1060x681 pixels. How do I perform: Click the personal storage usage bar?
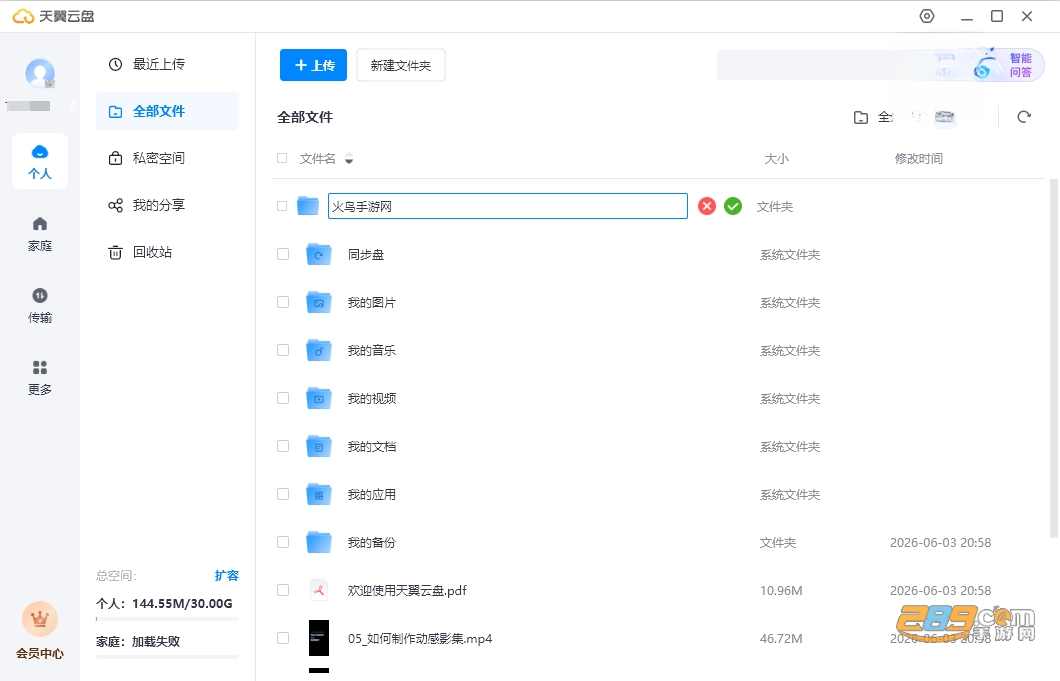tap(167, 619)
